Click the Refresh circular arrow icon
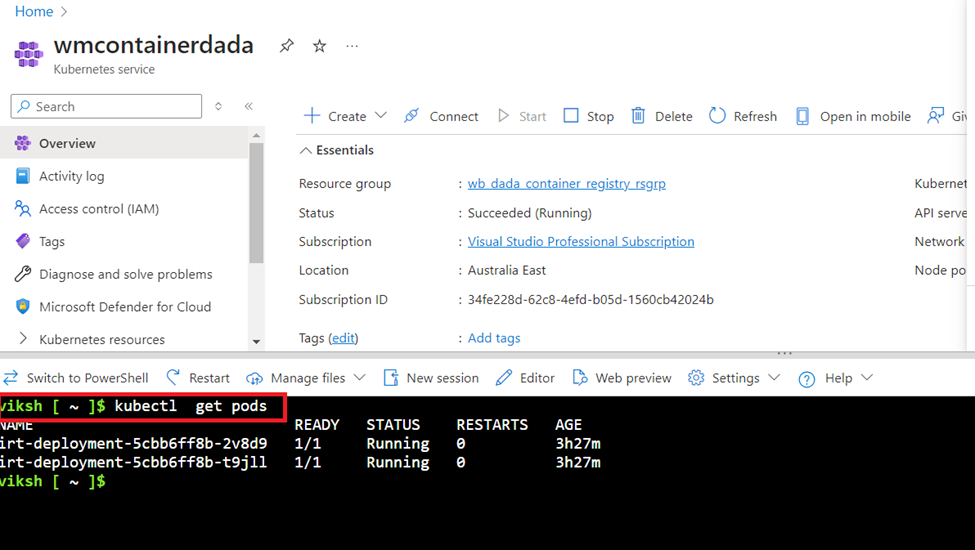Screen dimensions: 975x550 coord(717,116)
